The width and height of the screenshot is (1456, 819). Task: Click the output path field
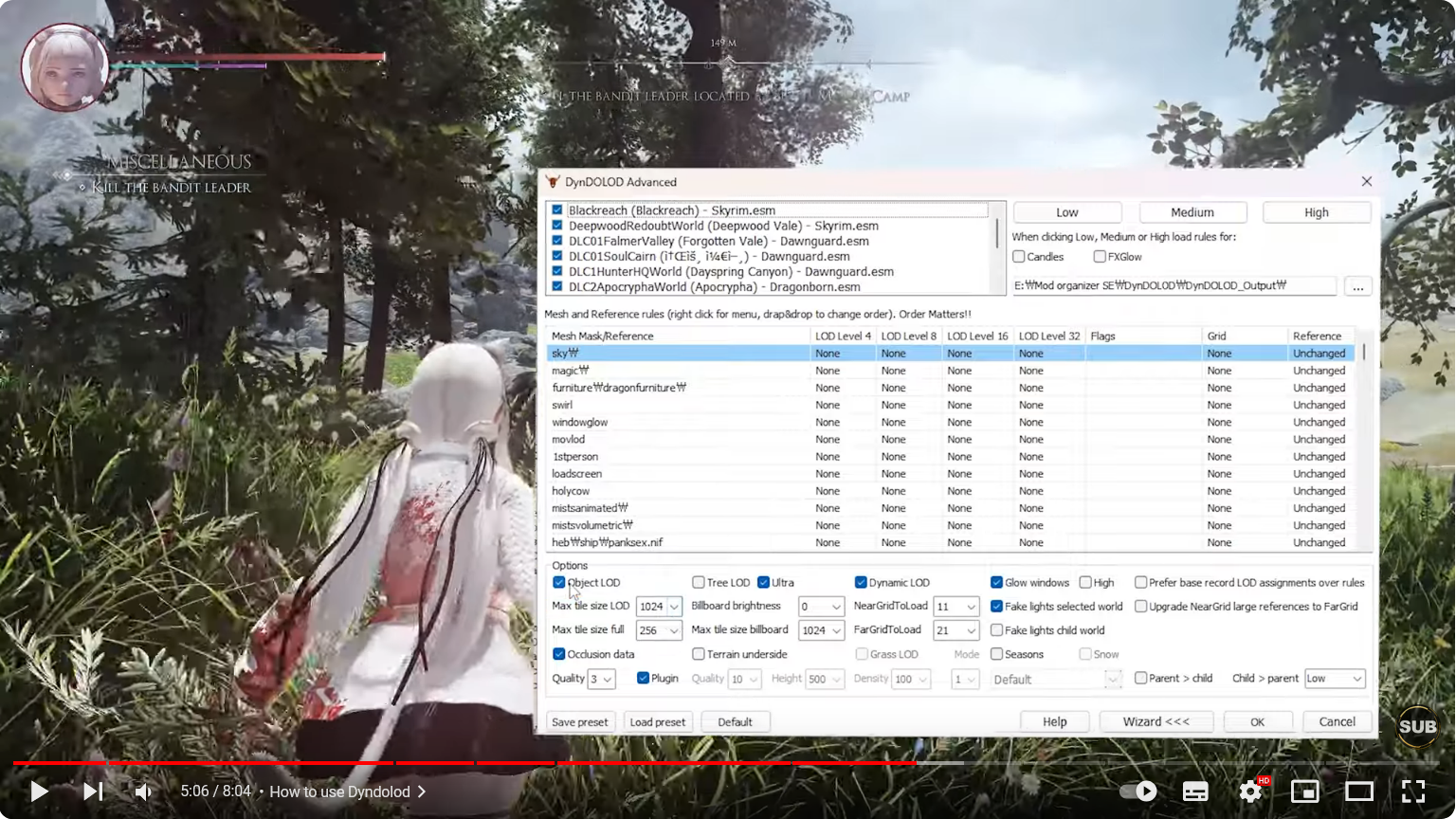point(1174,285)
